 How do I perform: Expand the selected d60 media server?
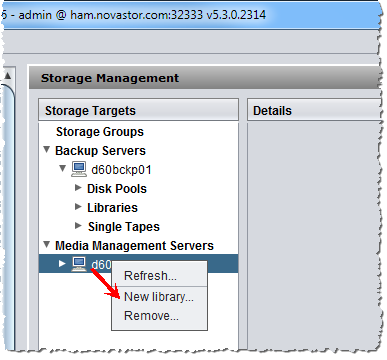tap(62, 264)
